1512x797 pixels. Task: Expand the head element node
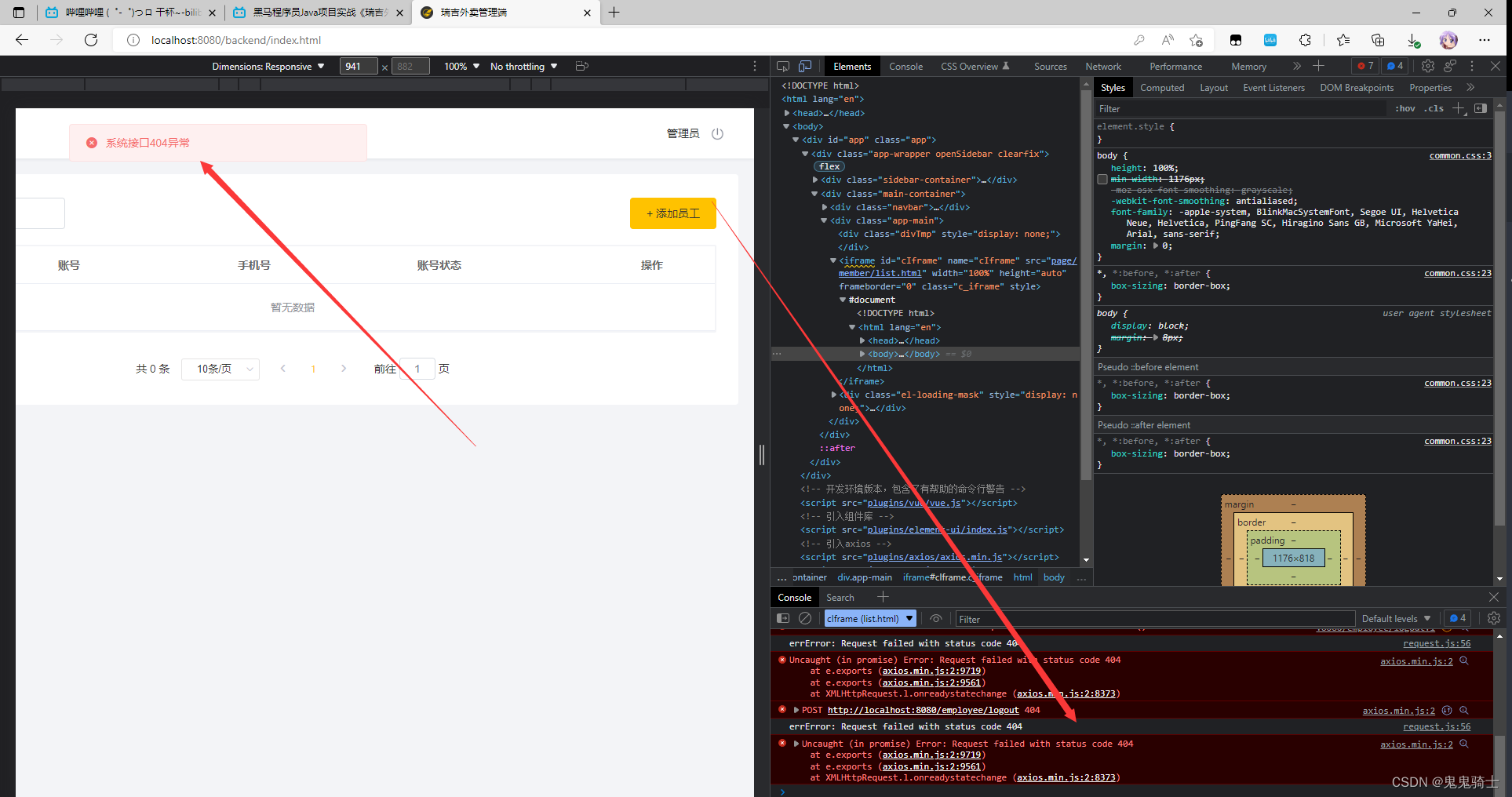[787, 113]
